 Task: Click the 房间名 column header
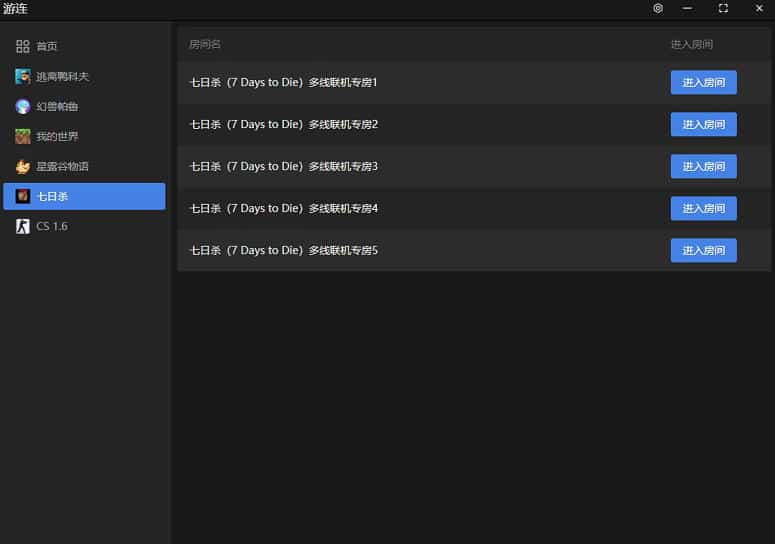pyautogui.click(x=205, y=44)
